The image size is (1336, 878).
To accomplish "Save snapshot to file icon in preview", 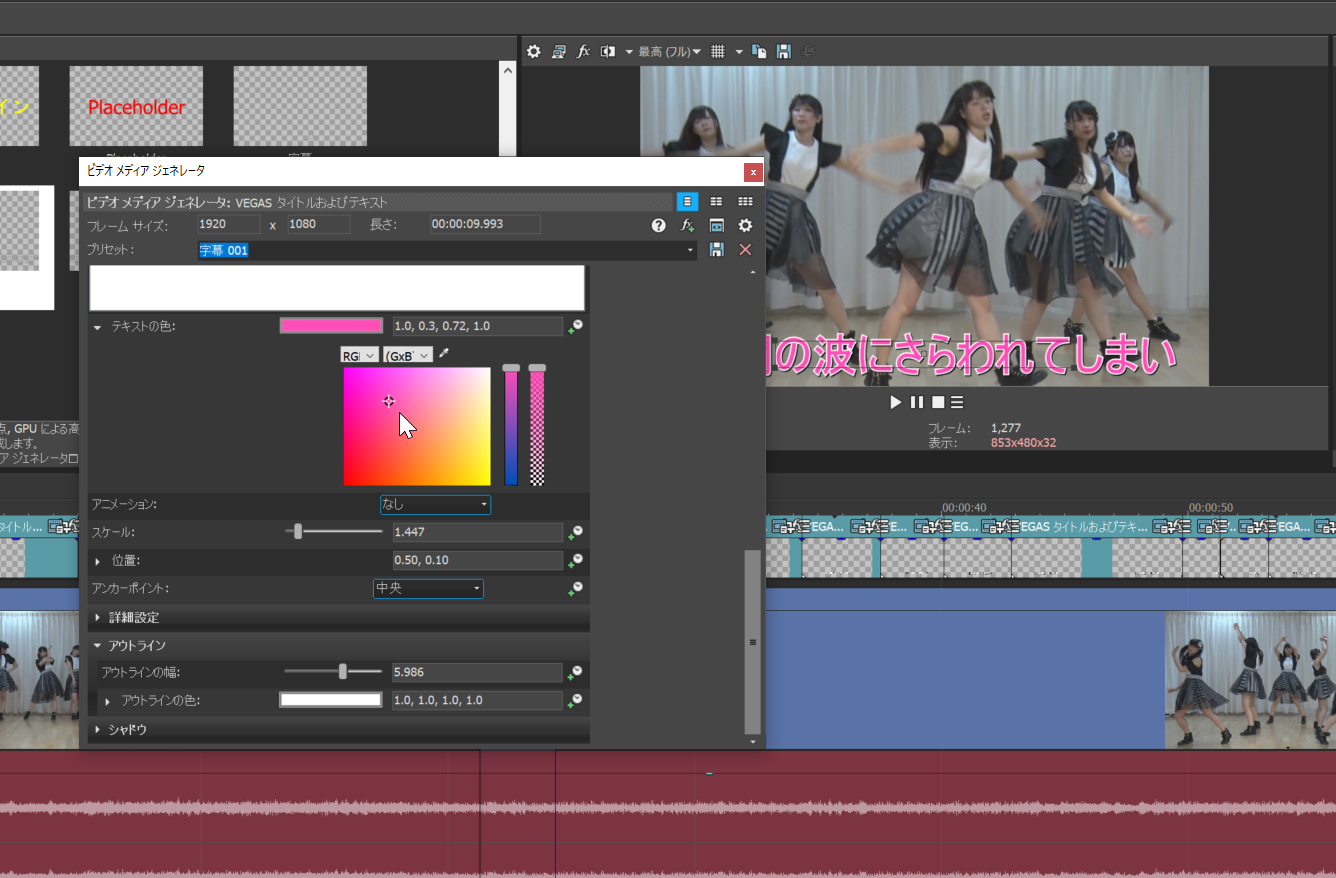I will tap(784, 51).
